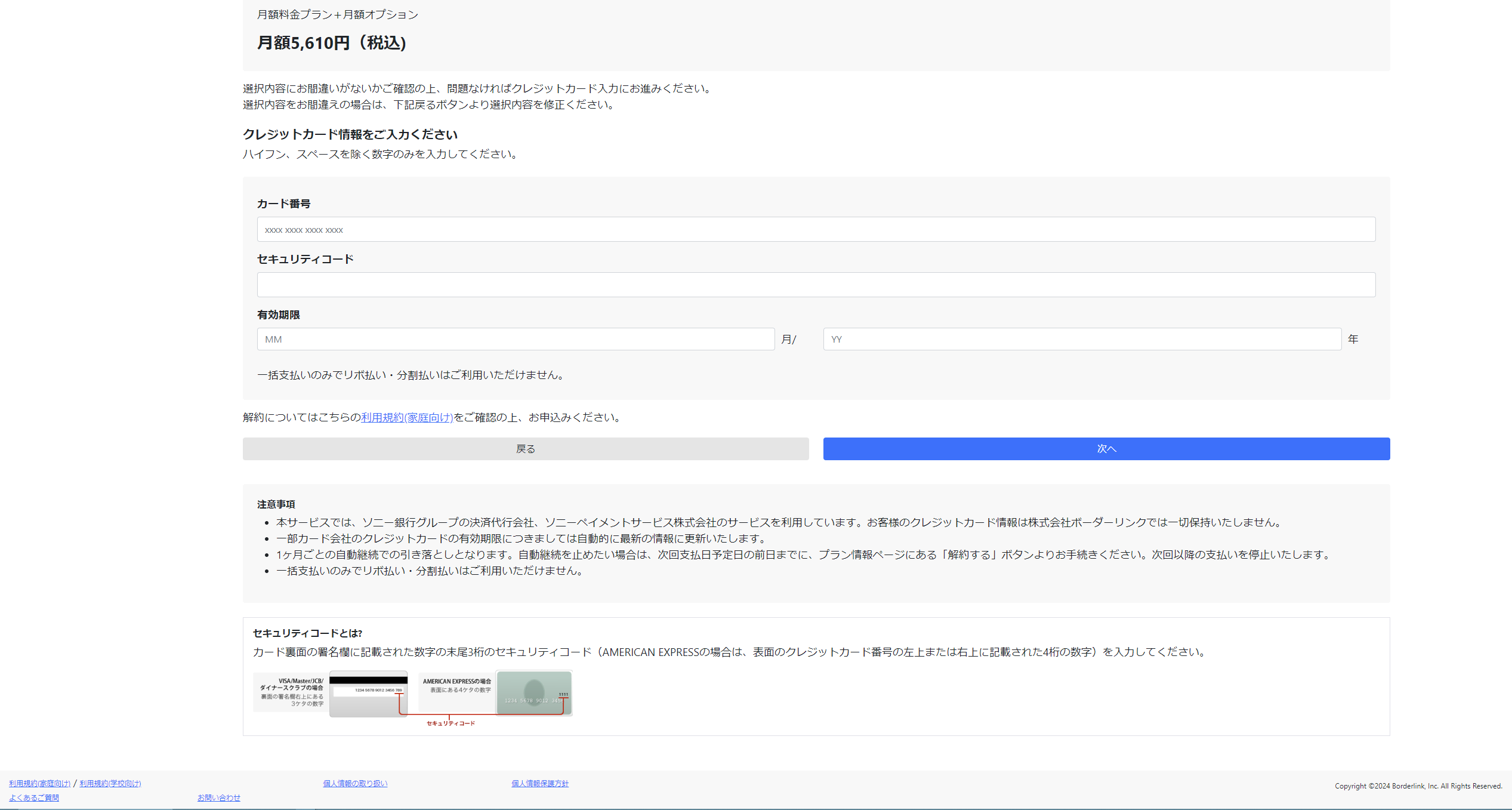Open the よくあるご質問 footer link

click(x=34, y=797)
